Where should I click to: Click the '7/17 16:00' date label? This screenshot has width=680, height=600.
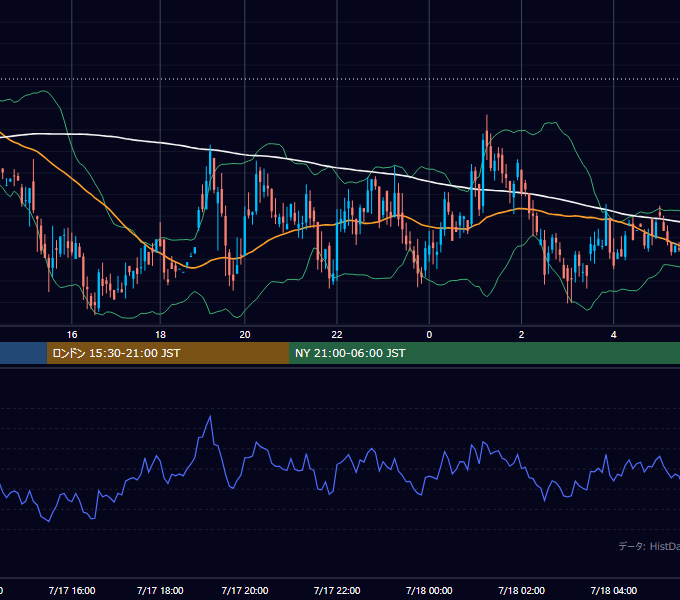[72, 590]
